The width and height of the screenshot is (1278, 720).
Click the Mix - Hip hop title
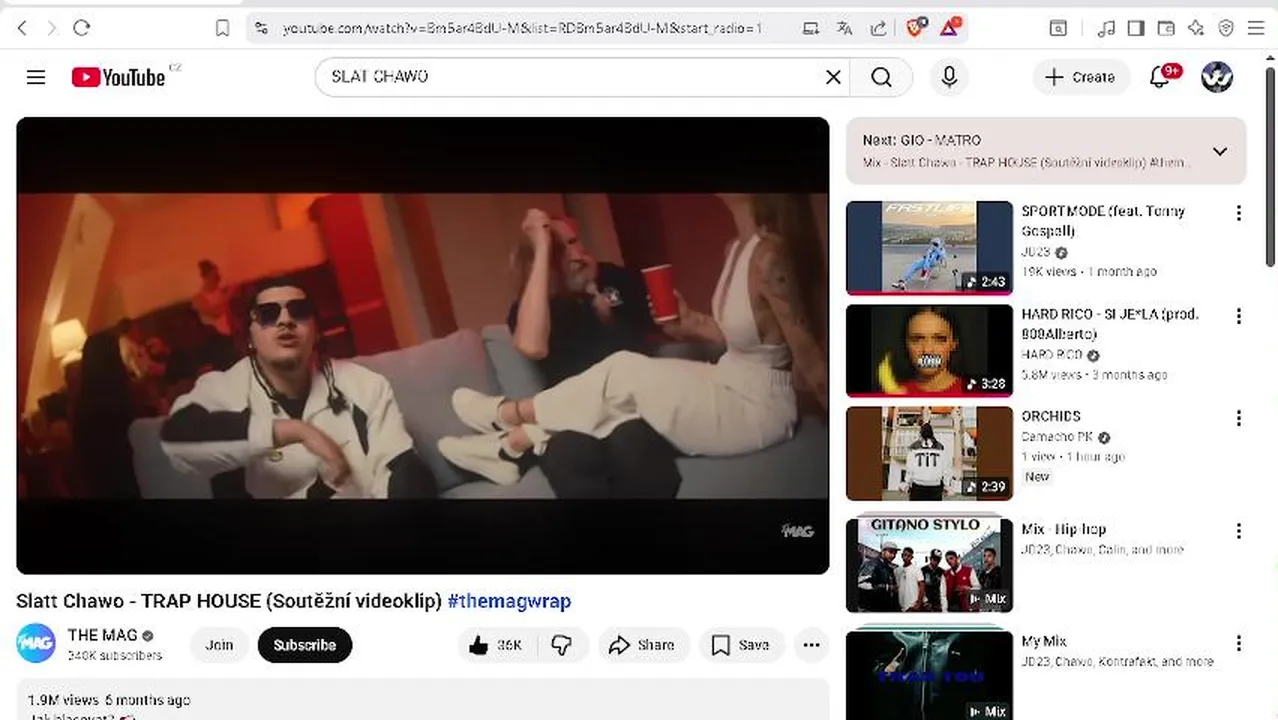(1063, 529)
